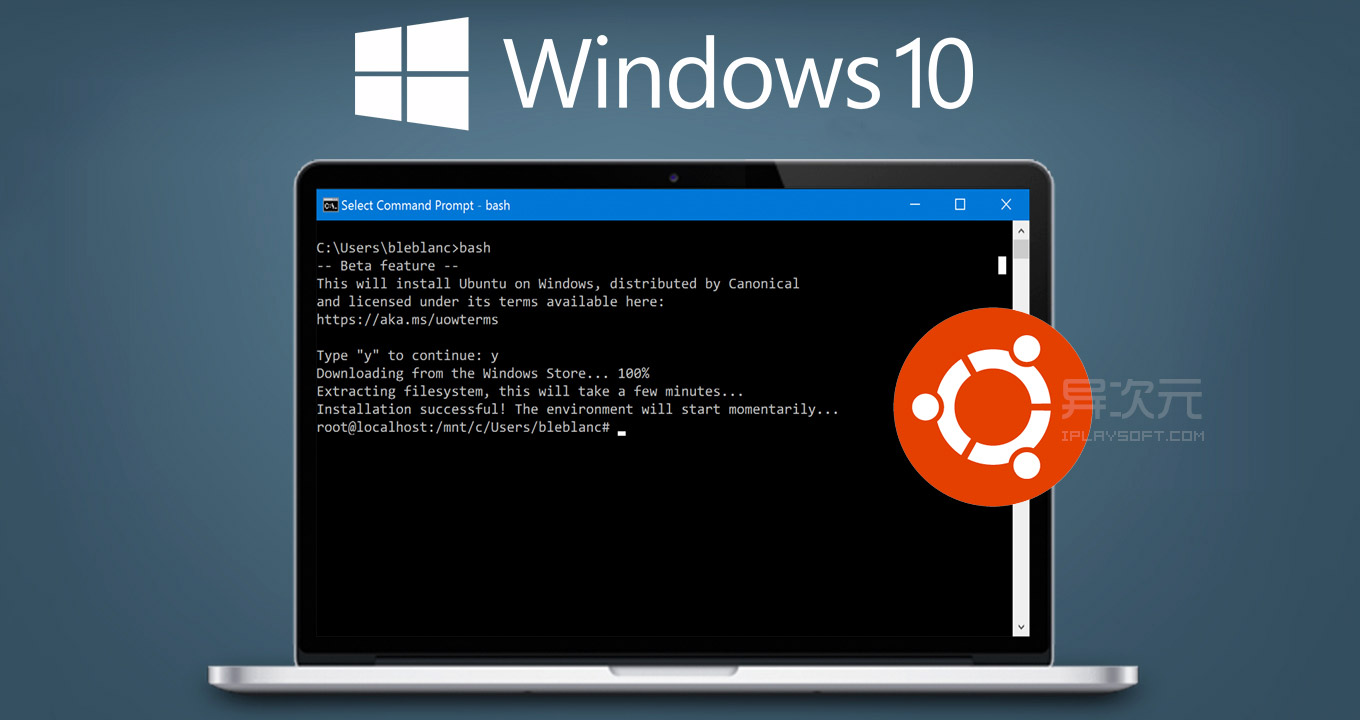This screenshot has height=720, width=1360.
Task: Click the scrollbar down arrow in console
Action: click(1021, 627)
